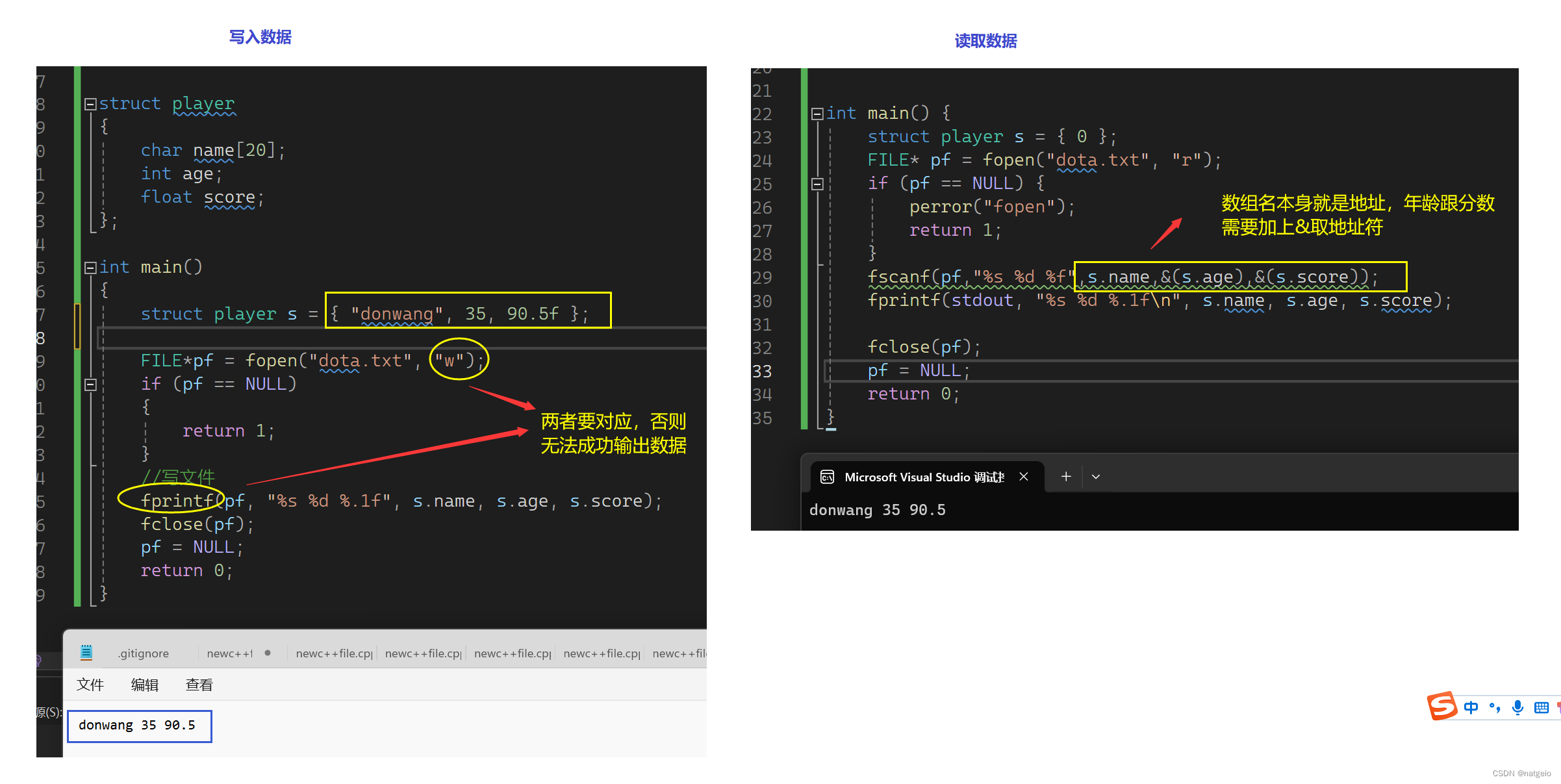Collapse int main() block in right editor
The width and height of the screenshot is (1561, 784).
[x=817, y=114]
